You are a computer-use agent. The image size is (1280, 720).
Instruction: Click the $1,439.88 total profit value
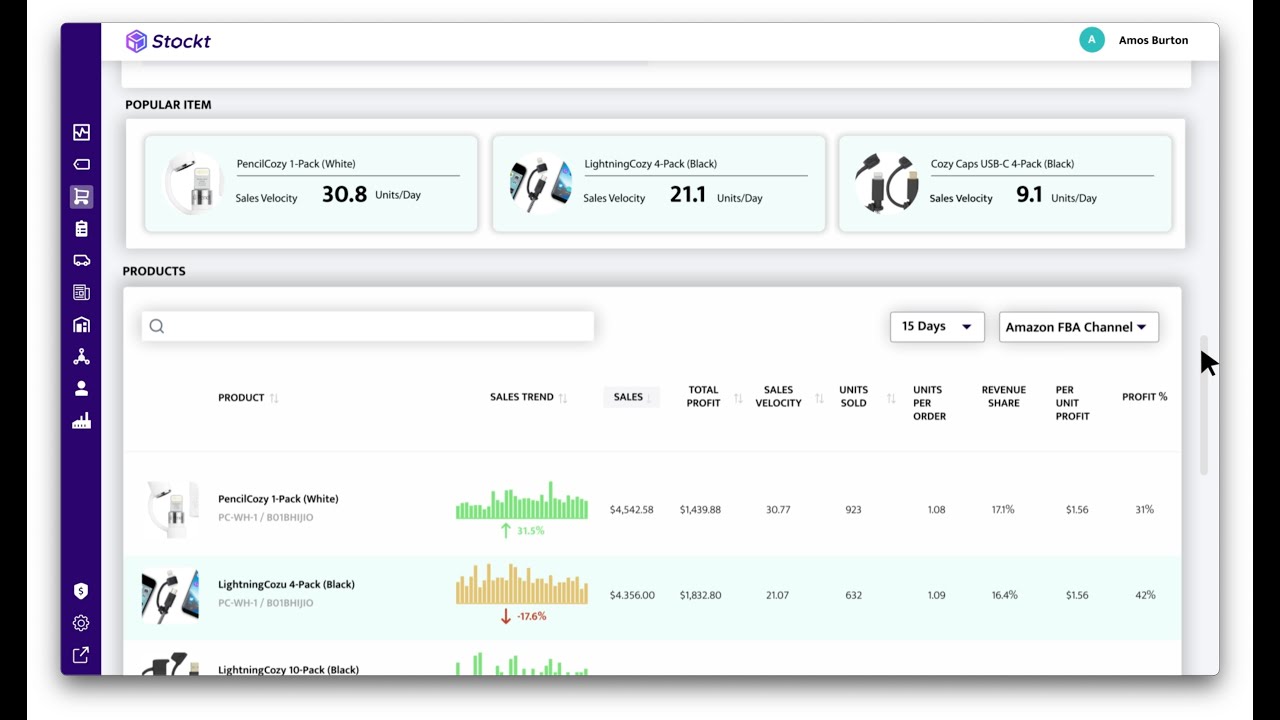(x=700, y=510)
